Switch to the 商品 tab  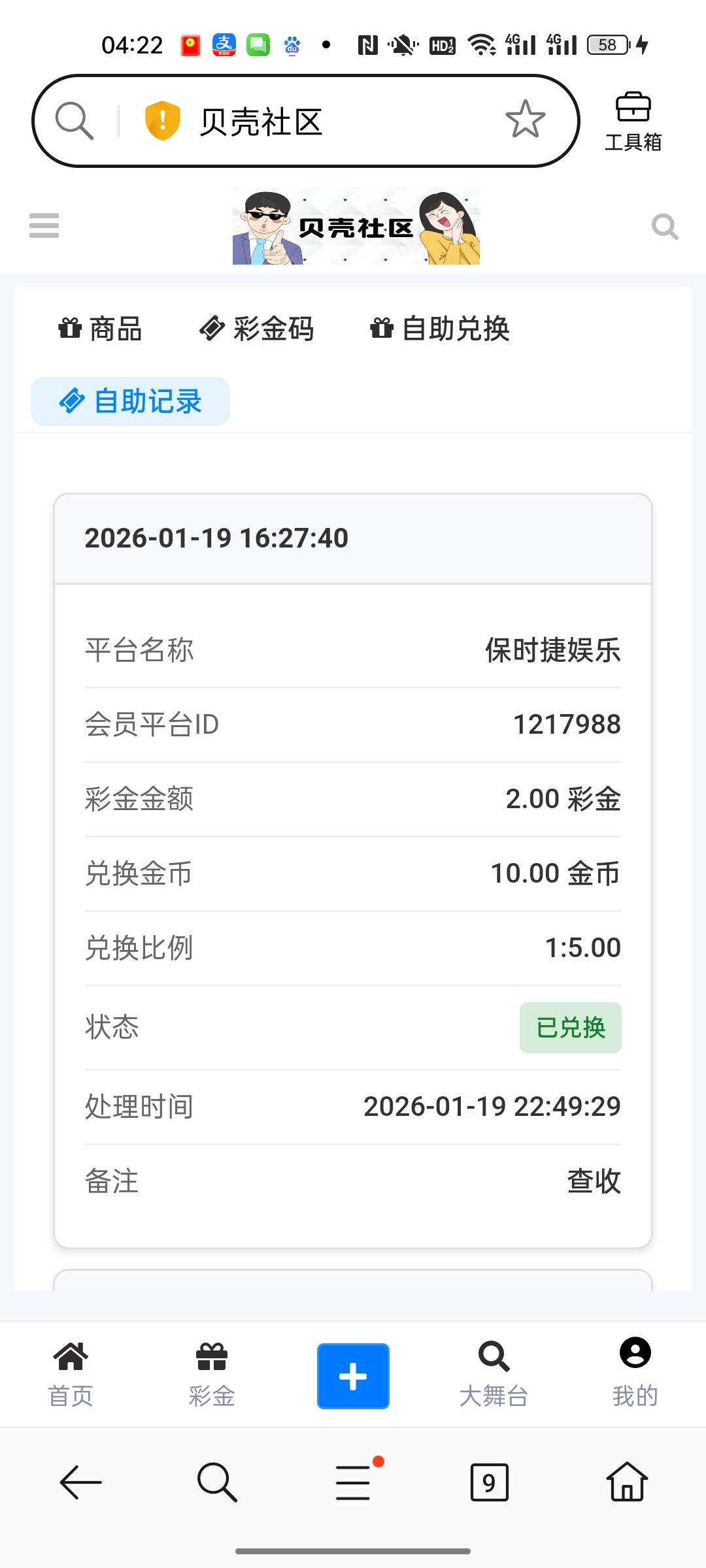tap(100, 329)
